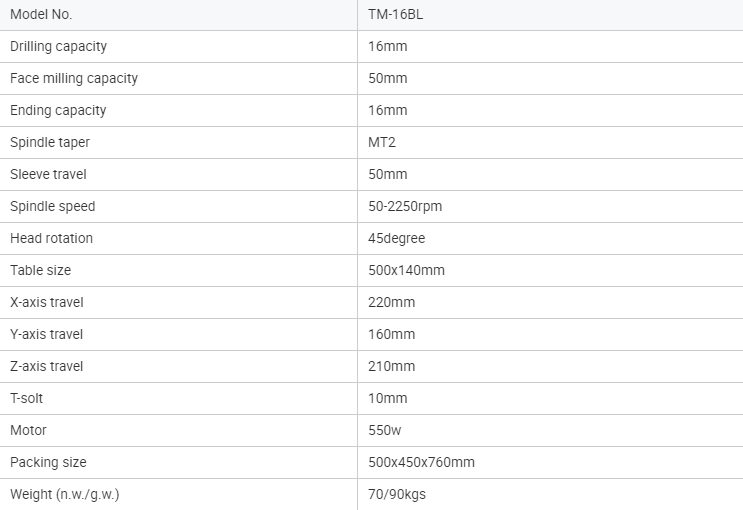This screenshot has width=743, height=510.
Task: Click the Sleeve travel row label
Action: click(x=48, y=174)
